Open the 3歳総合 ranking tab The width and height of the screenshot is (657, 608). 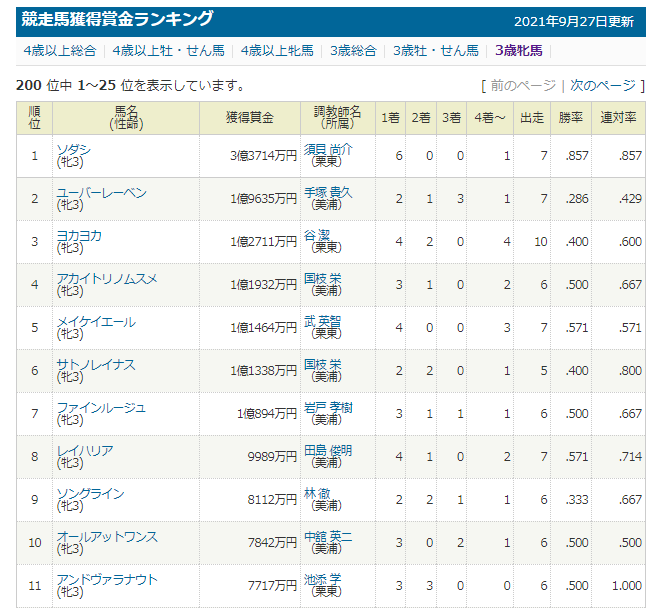[x=352, y=50]
